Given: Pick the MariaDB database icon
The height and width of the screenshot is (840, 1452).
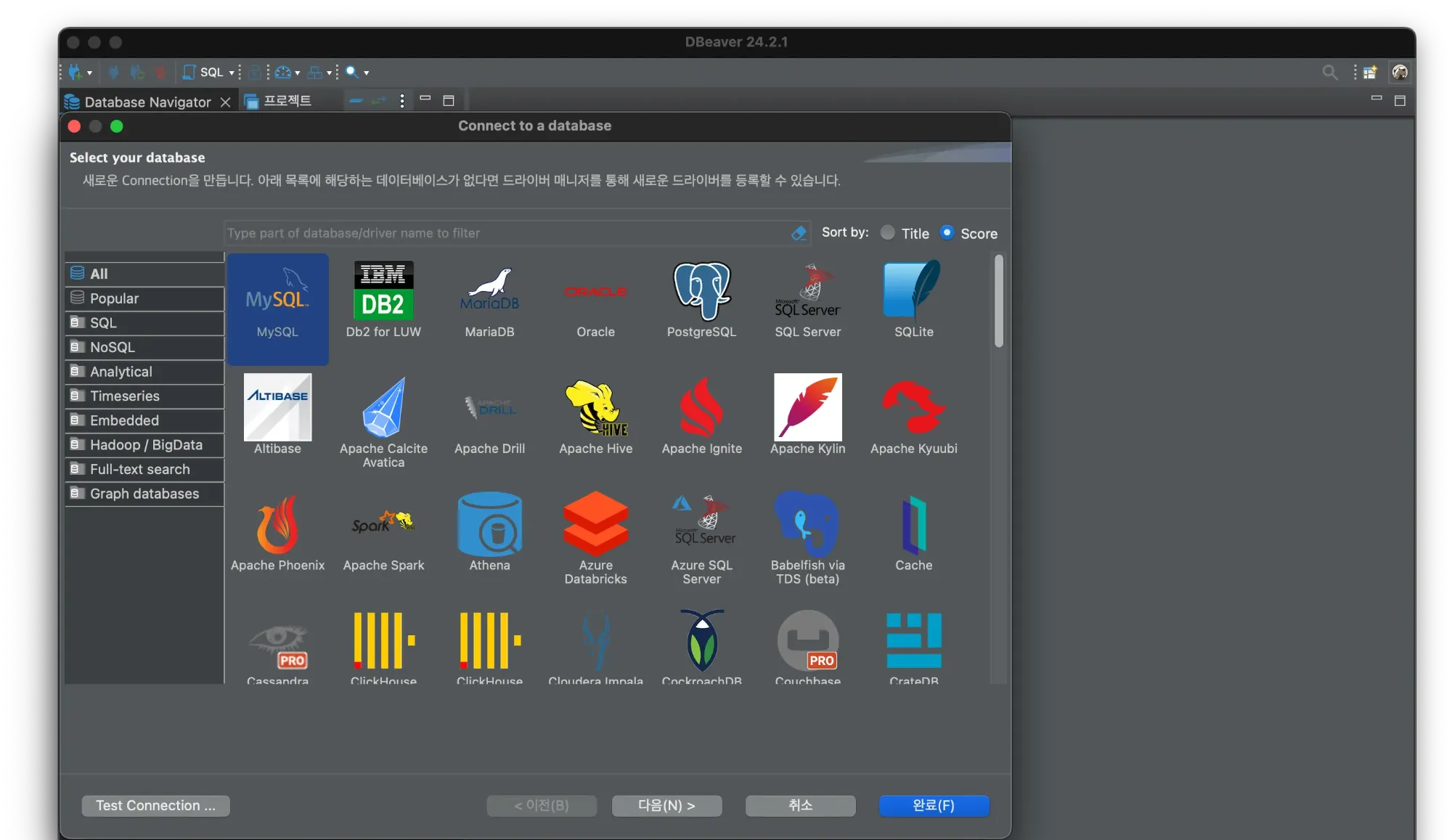Looking at the screenshot, I should [x=489, y=292].
